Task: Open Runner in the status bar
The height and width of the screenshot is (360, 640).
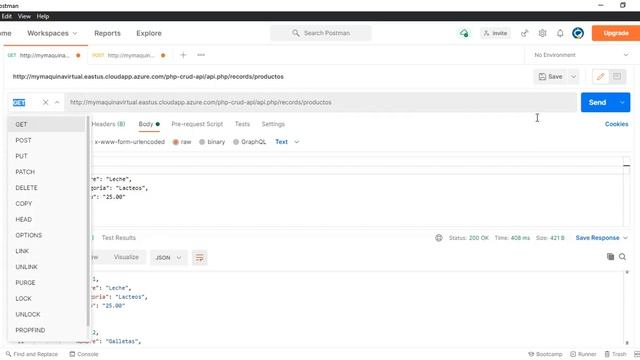Action: tap(583, 354)
